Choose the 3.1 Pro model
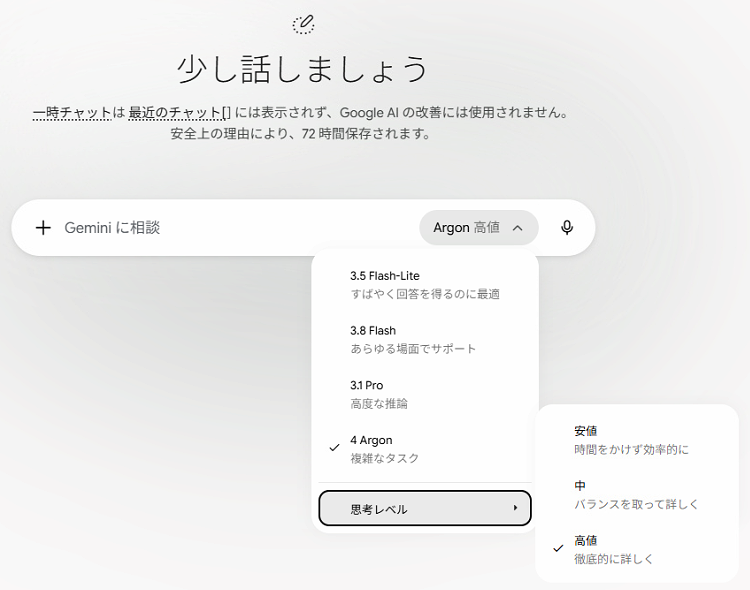 tap(425, 394)
